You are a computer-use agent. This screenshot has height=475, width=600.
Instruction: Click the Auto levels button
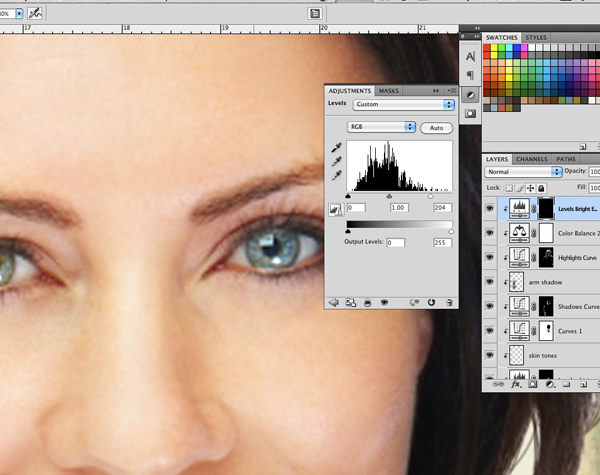click(x=436, y=128)
